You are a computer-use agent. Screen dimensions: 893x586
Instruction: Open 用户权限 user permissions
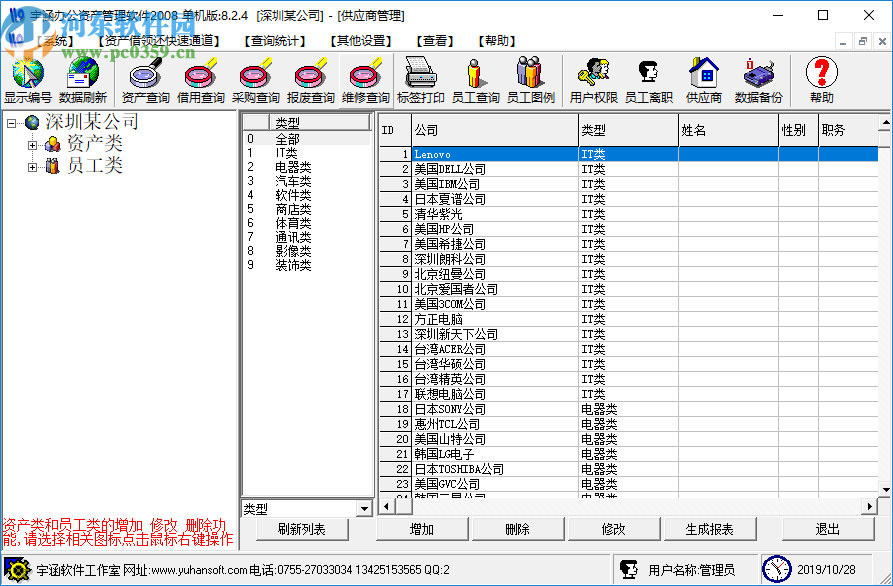tap(593, 75)
